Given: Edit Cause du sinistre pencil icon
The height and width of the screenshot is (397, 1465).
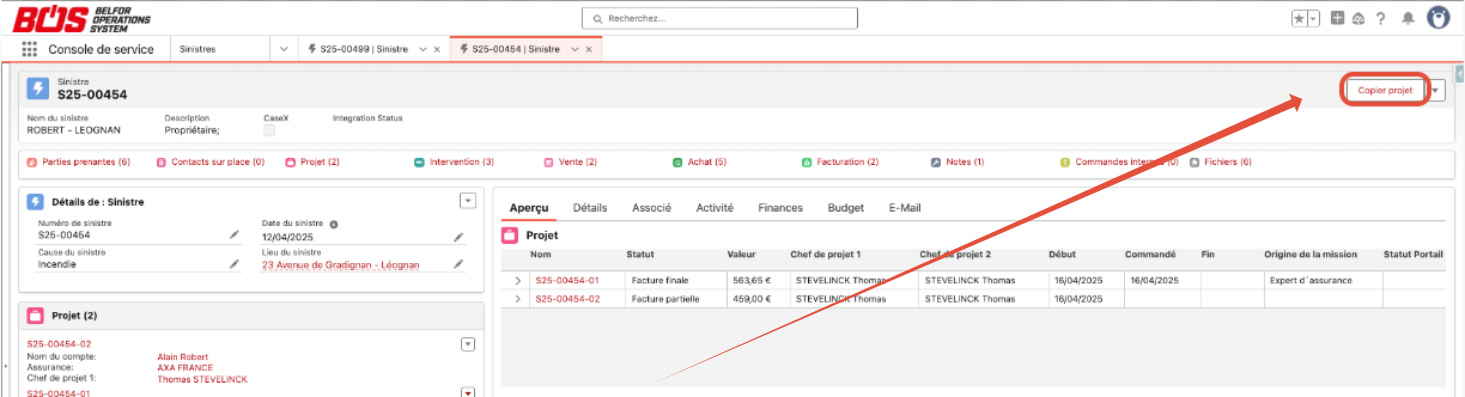Looking at the screenshot, I should (x=234, y=264).
